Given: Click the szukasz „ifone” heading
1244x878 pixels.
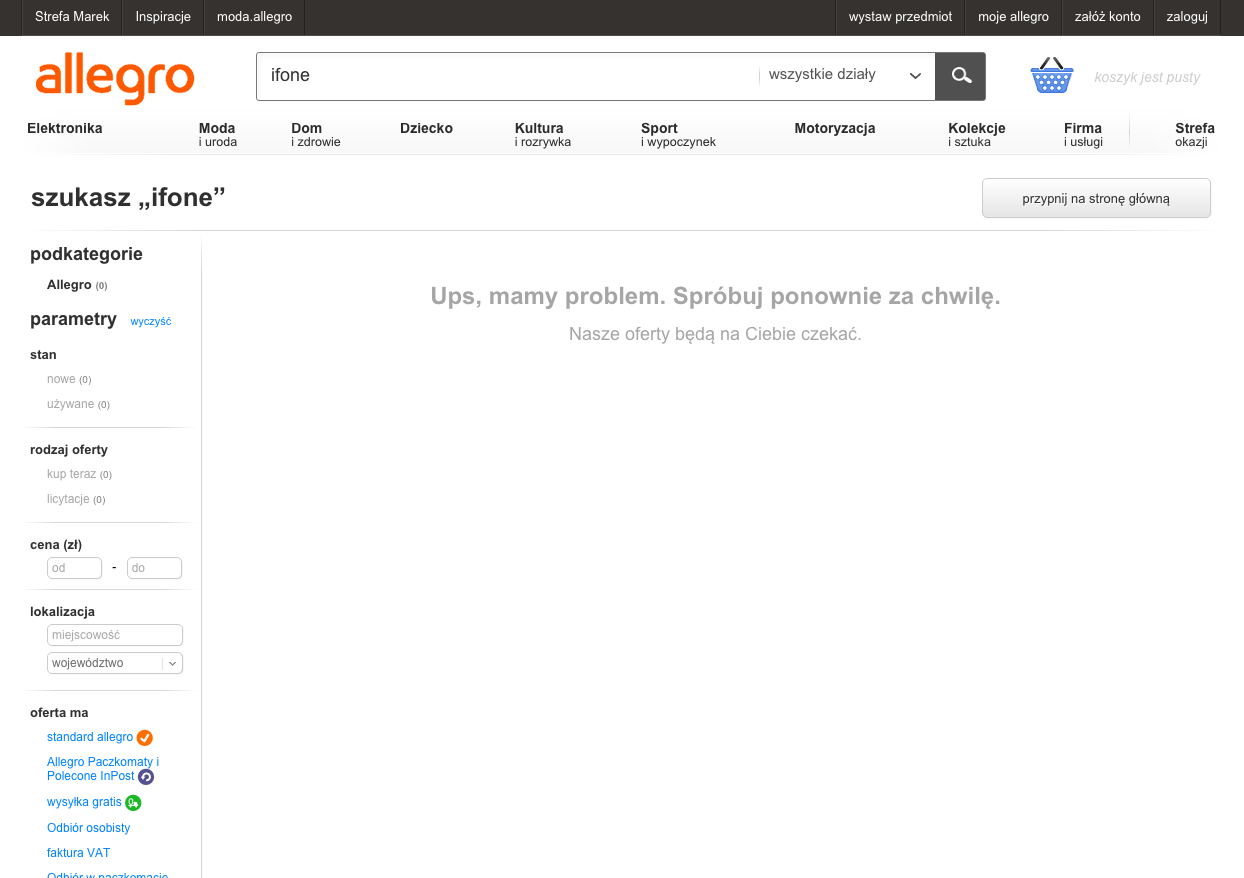Looking at the screenshot, I should point(128,197).
